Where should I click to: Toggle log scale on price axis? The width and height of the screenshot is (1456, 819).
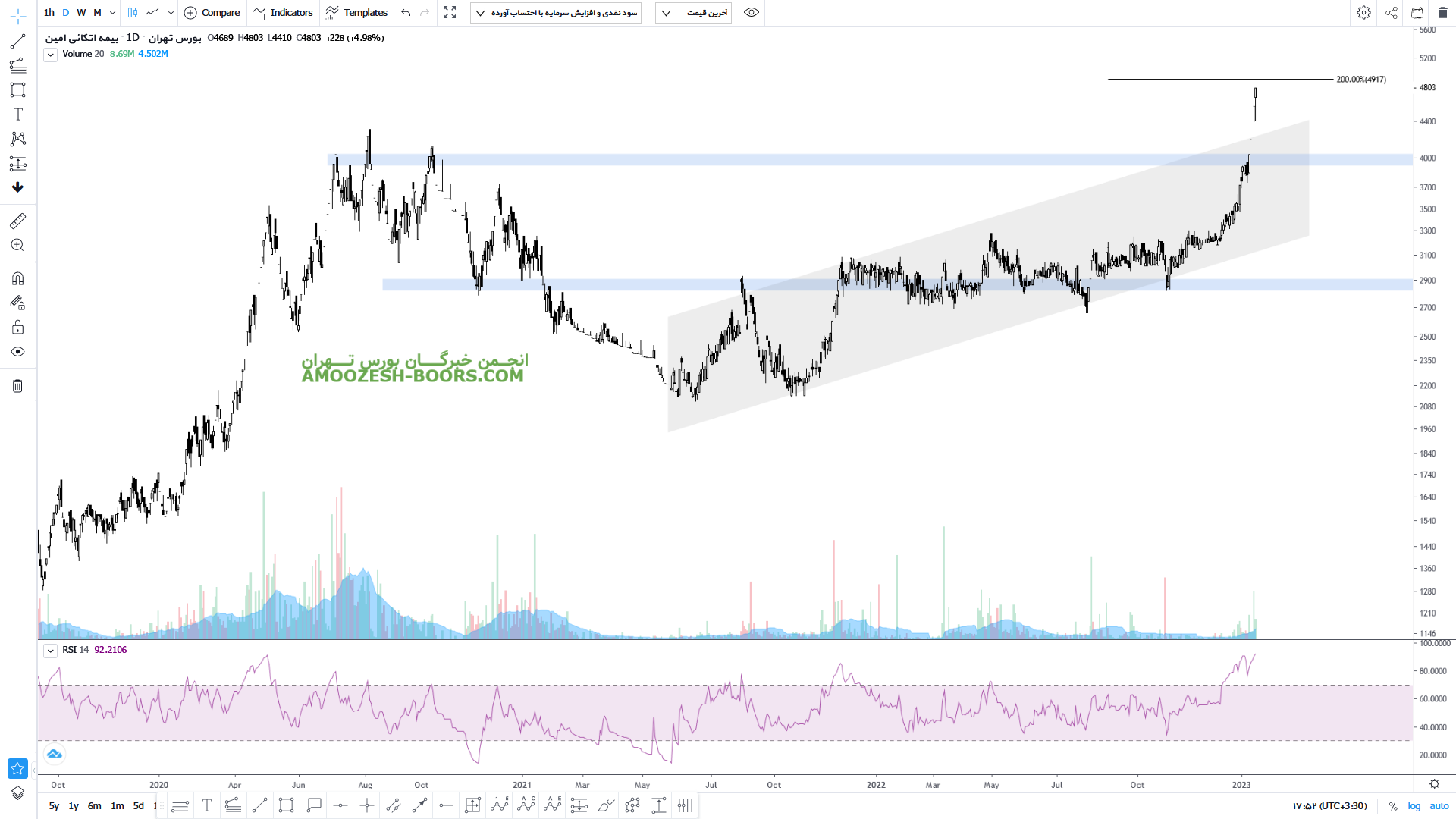1414,806
